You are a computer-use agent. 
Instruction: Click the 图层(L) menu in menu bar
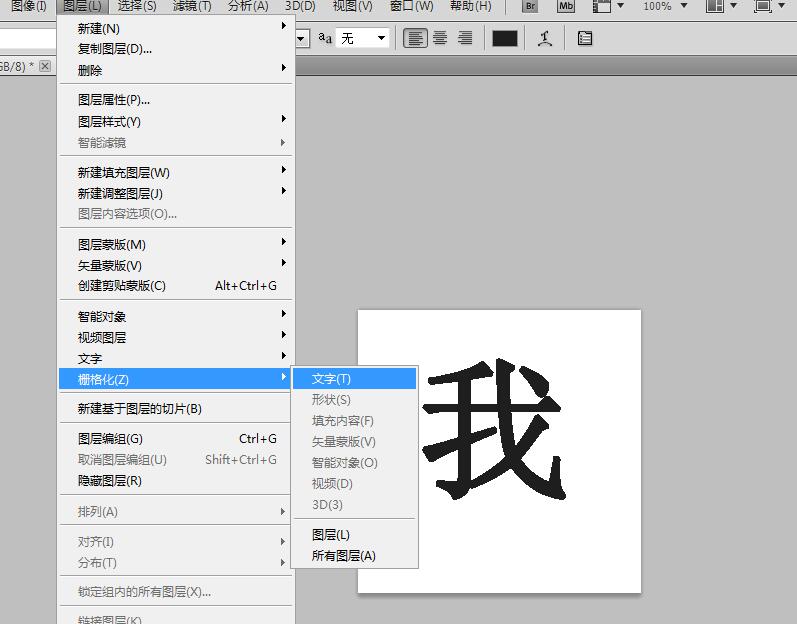click(82, 6)
